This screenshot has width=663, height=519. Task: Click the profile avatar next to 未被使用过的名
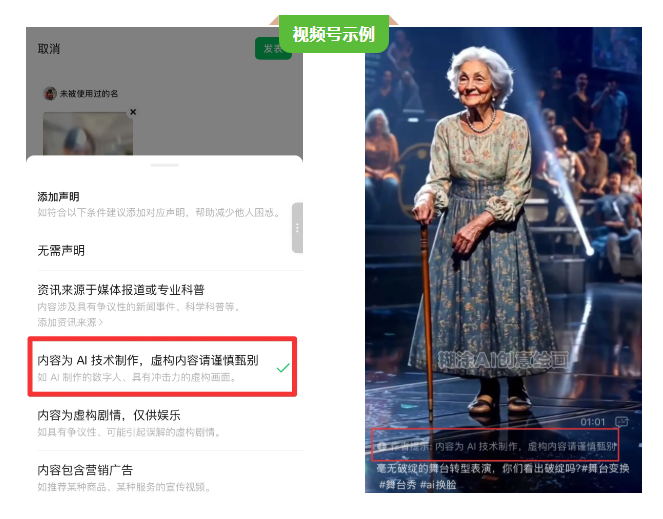tap(50, 93)
